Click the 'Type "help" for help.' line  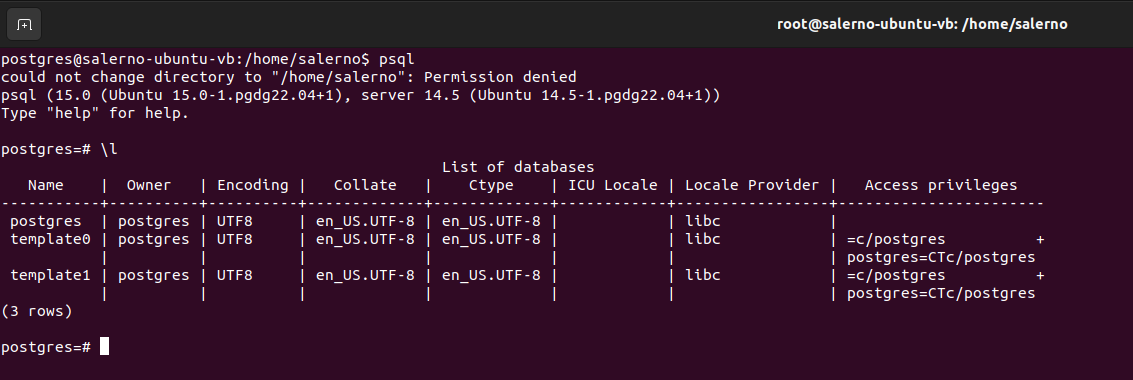click(95, 113)
